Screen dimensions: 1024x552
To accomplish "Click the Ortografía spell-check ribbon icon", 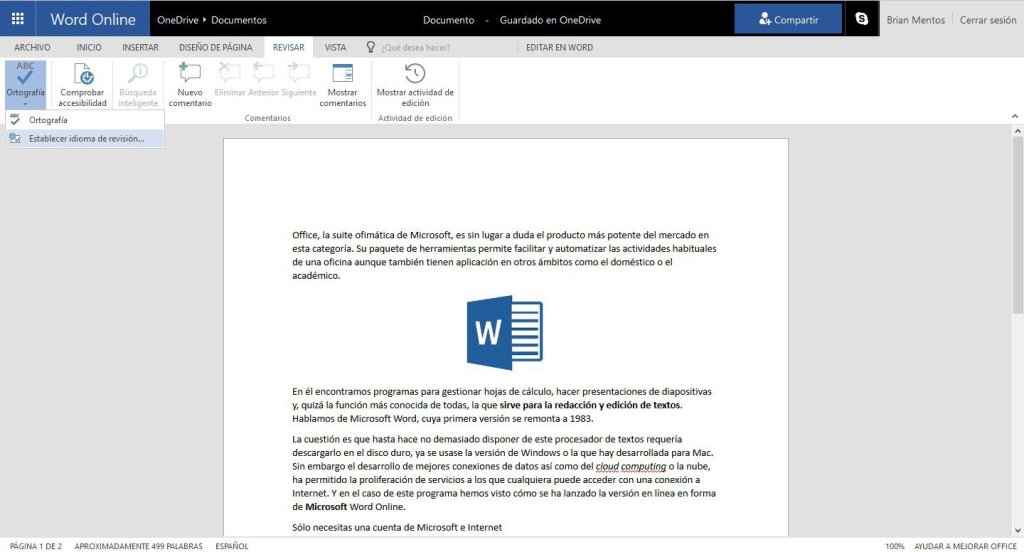I will (x=25, y=74).
